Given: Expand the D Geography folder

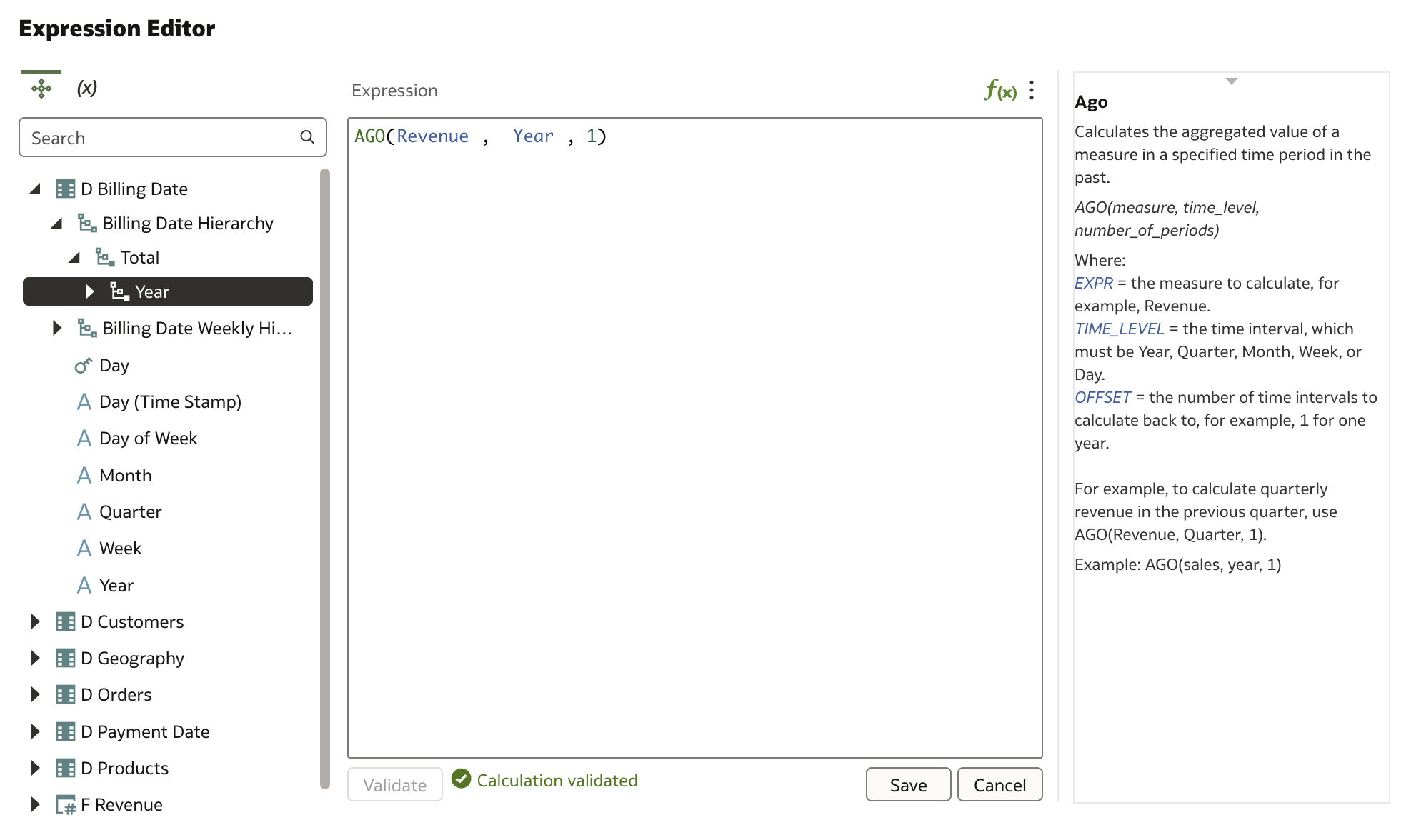Looking at the screenshot, I should point(35,658).
